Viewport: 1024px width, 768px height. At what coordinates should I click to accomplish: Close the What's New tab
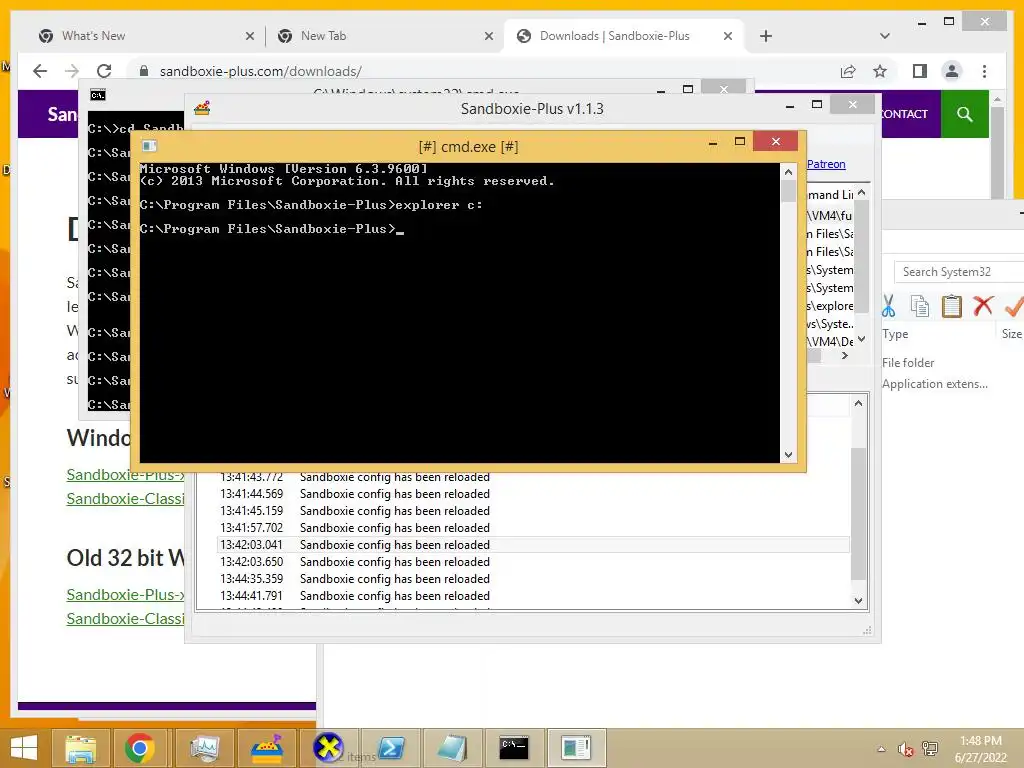tap(249, 36)
